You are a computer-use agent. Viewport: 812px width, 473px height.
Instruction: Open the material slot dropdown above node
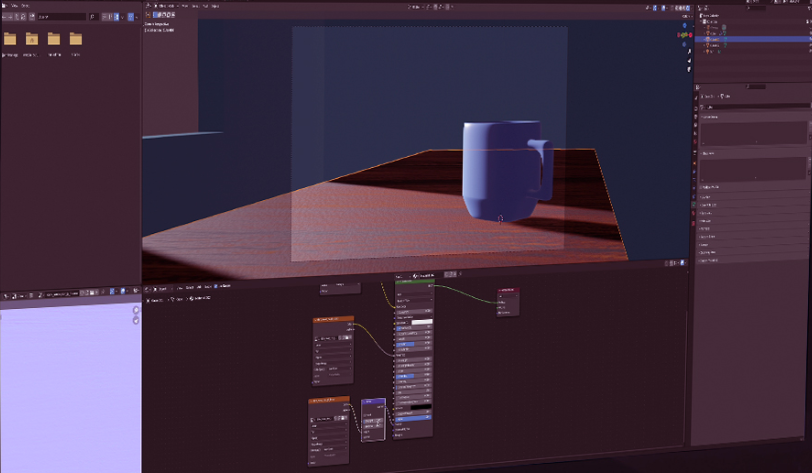[x=401, y=276]
